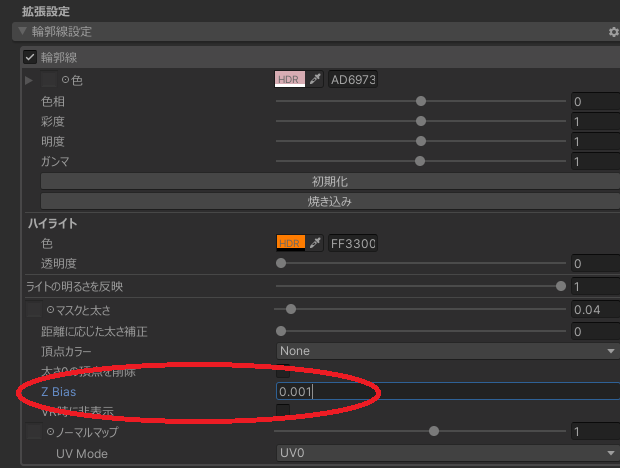The image size is (620, 468).
Task: Click the ガンマ slider handle
Action: coord(420,161)
